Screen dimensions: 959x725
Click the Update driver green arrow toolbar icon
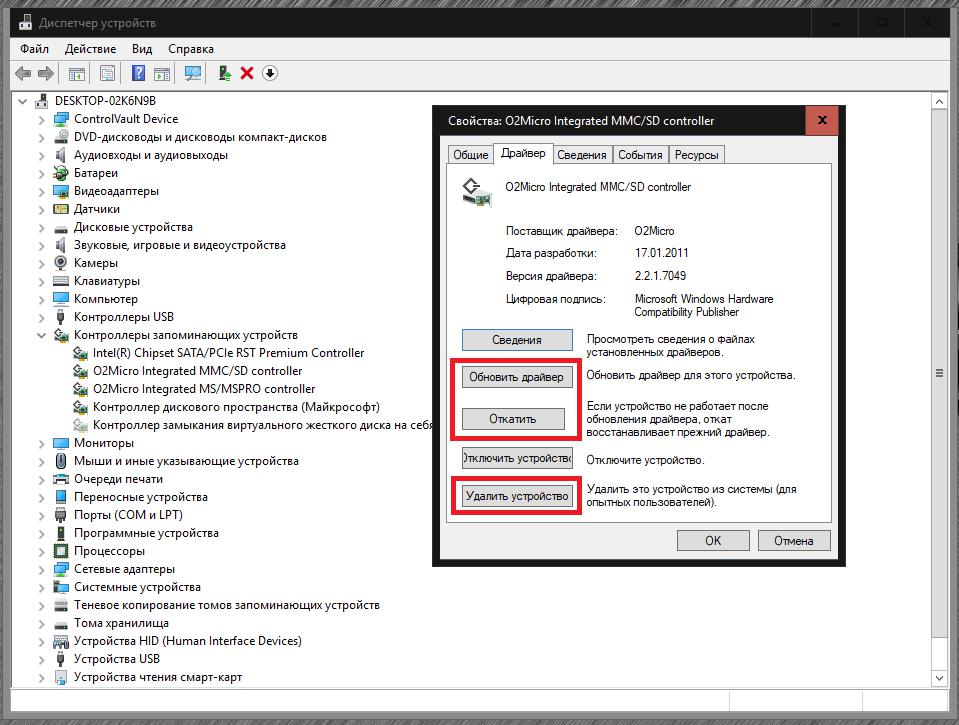(224, 73)
